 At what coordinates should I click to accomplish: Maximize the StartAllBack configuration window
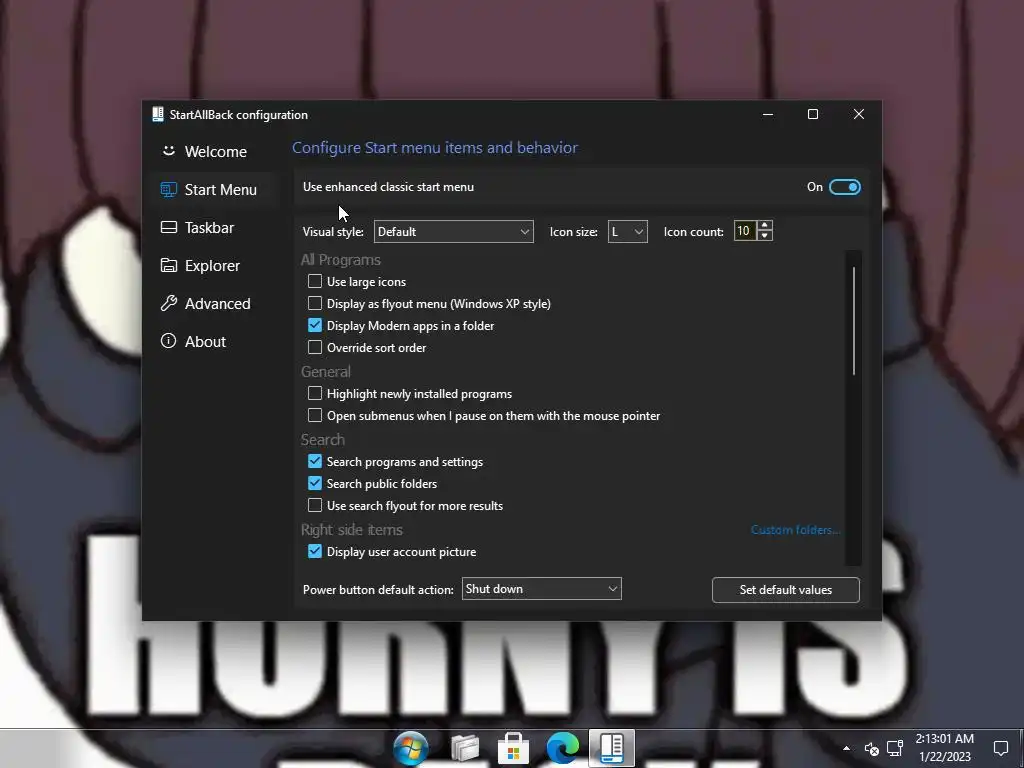coord(813,114)
